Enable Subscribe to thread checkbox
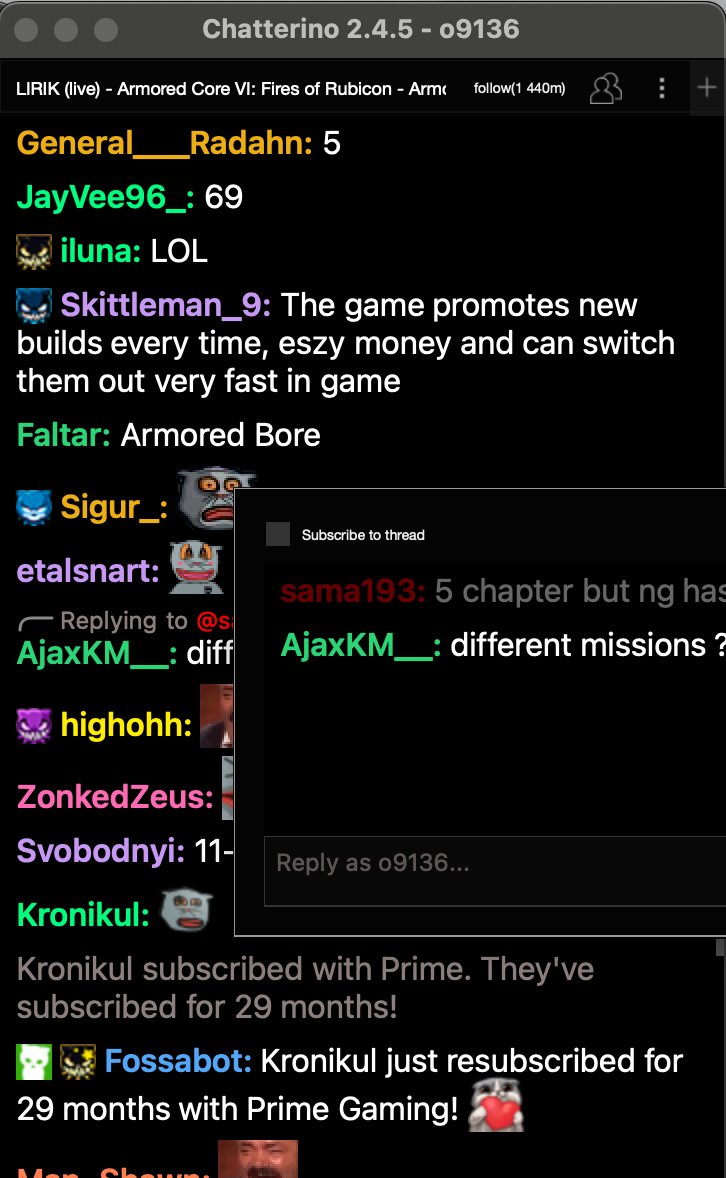 (278, 534)
